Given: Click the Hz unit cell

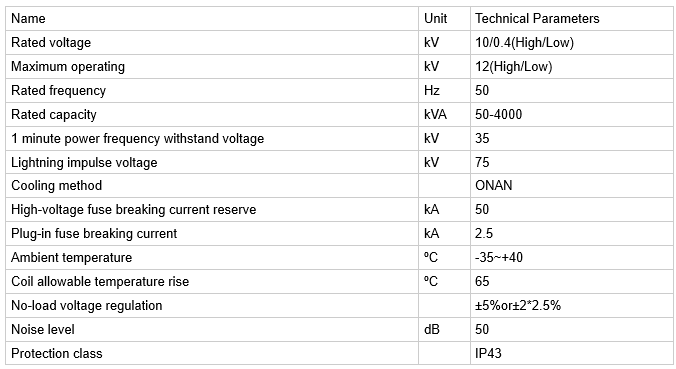Looking at the screenshot, I should (x=444, y=91).
